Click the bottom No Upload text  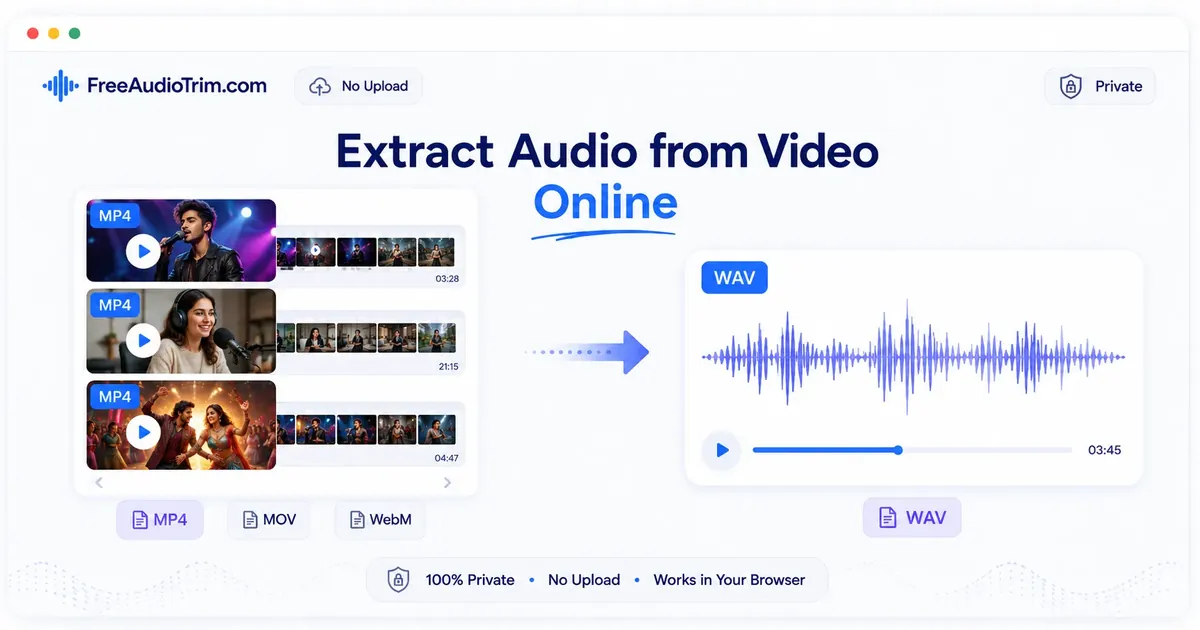(584, 580)
